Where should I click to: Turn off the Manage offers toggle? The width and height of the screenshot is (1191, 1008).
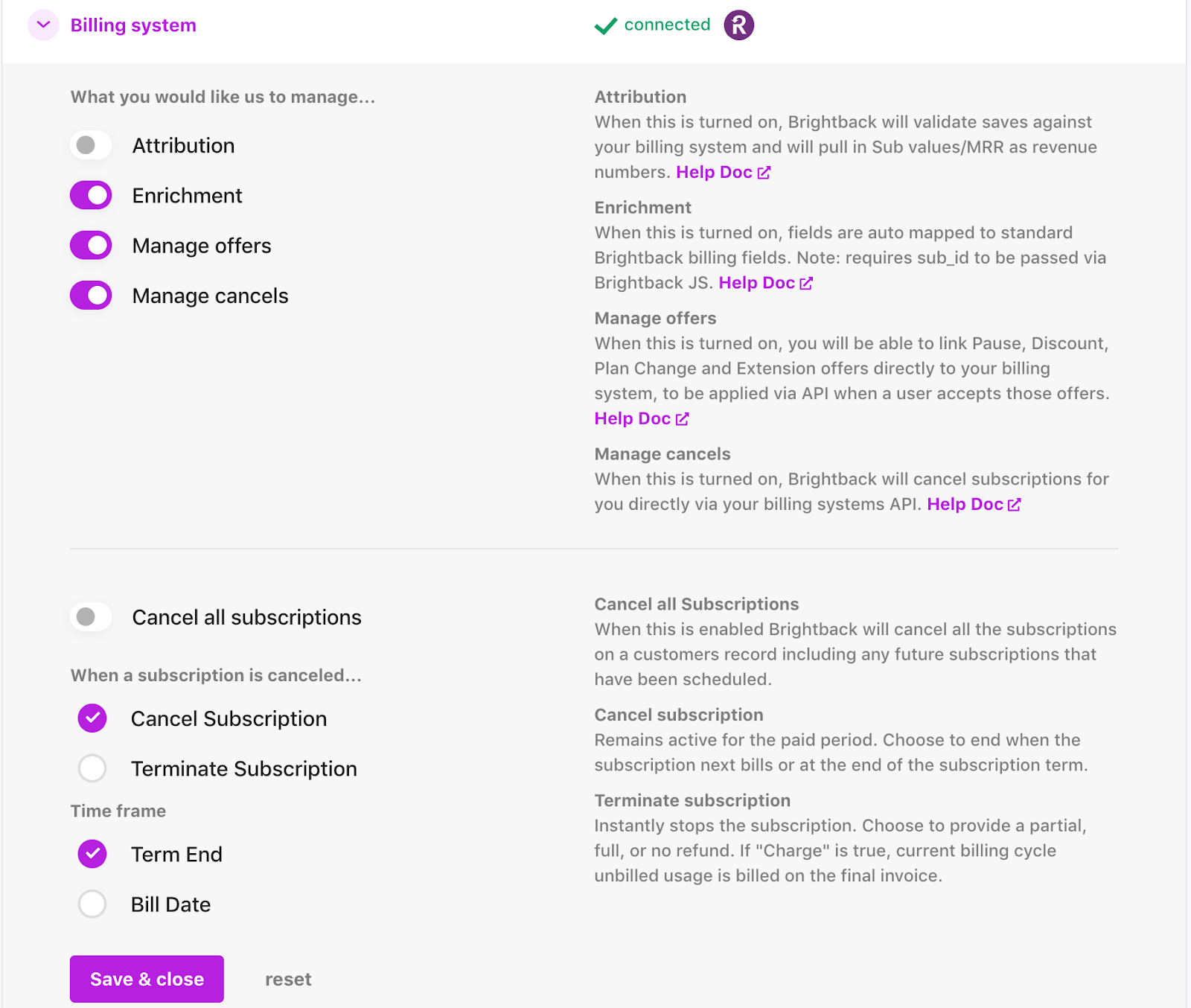pos(90,245)
